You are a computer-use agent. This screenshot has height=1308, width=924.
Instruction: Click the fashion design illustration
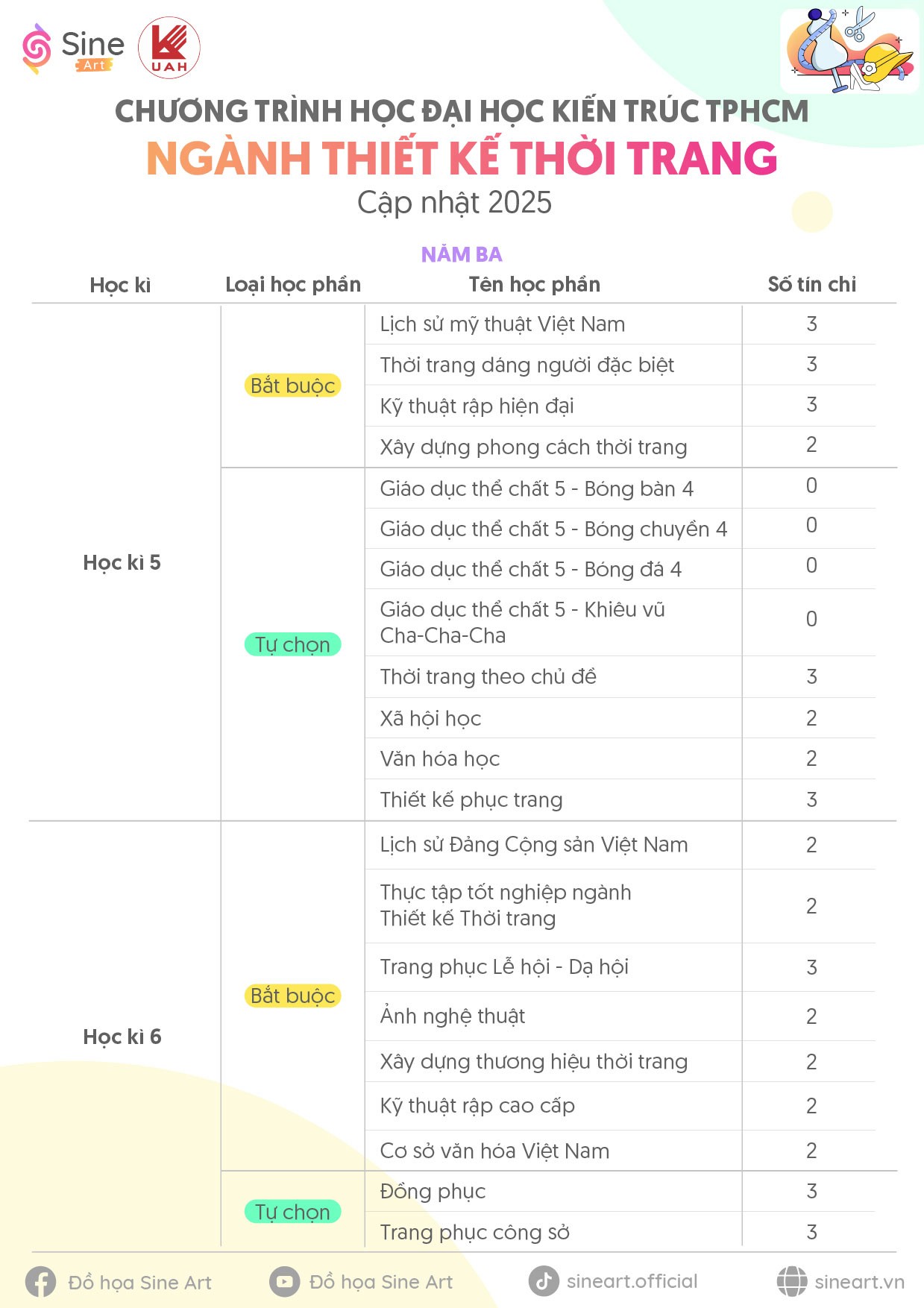coord(849,51)
